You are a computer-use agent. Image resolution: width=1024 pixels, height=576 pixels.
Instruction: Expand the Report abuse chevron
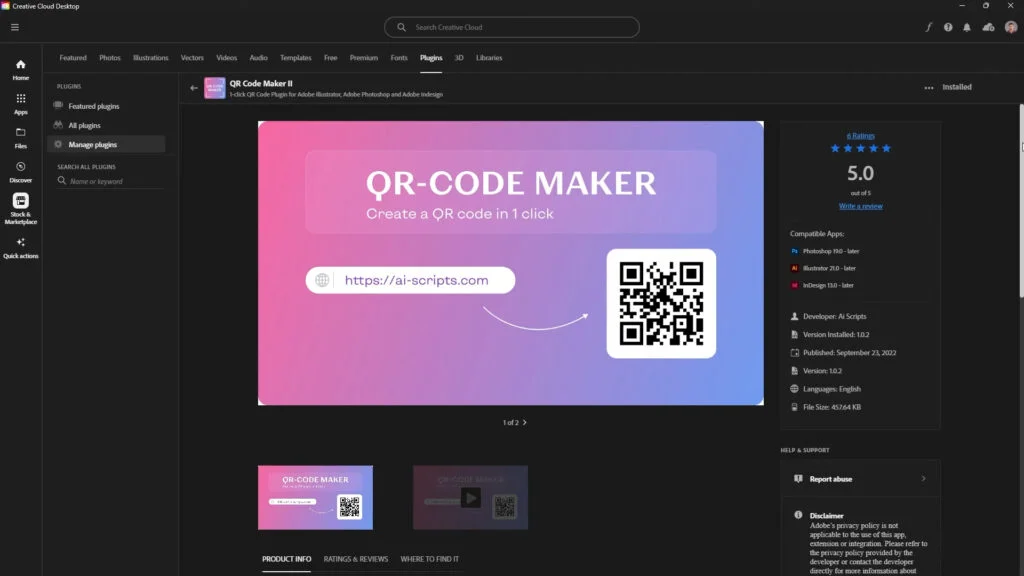[923, 479]
